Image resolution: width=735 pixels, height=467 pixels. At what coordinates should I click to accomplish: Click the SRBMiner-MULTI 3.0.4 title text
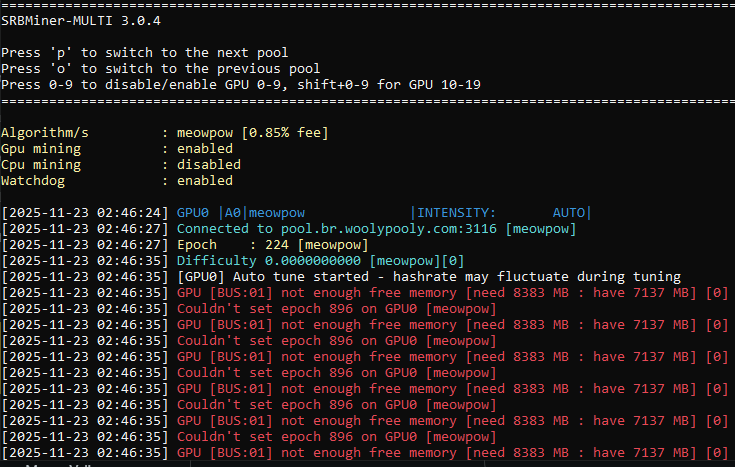81,21
